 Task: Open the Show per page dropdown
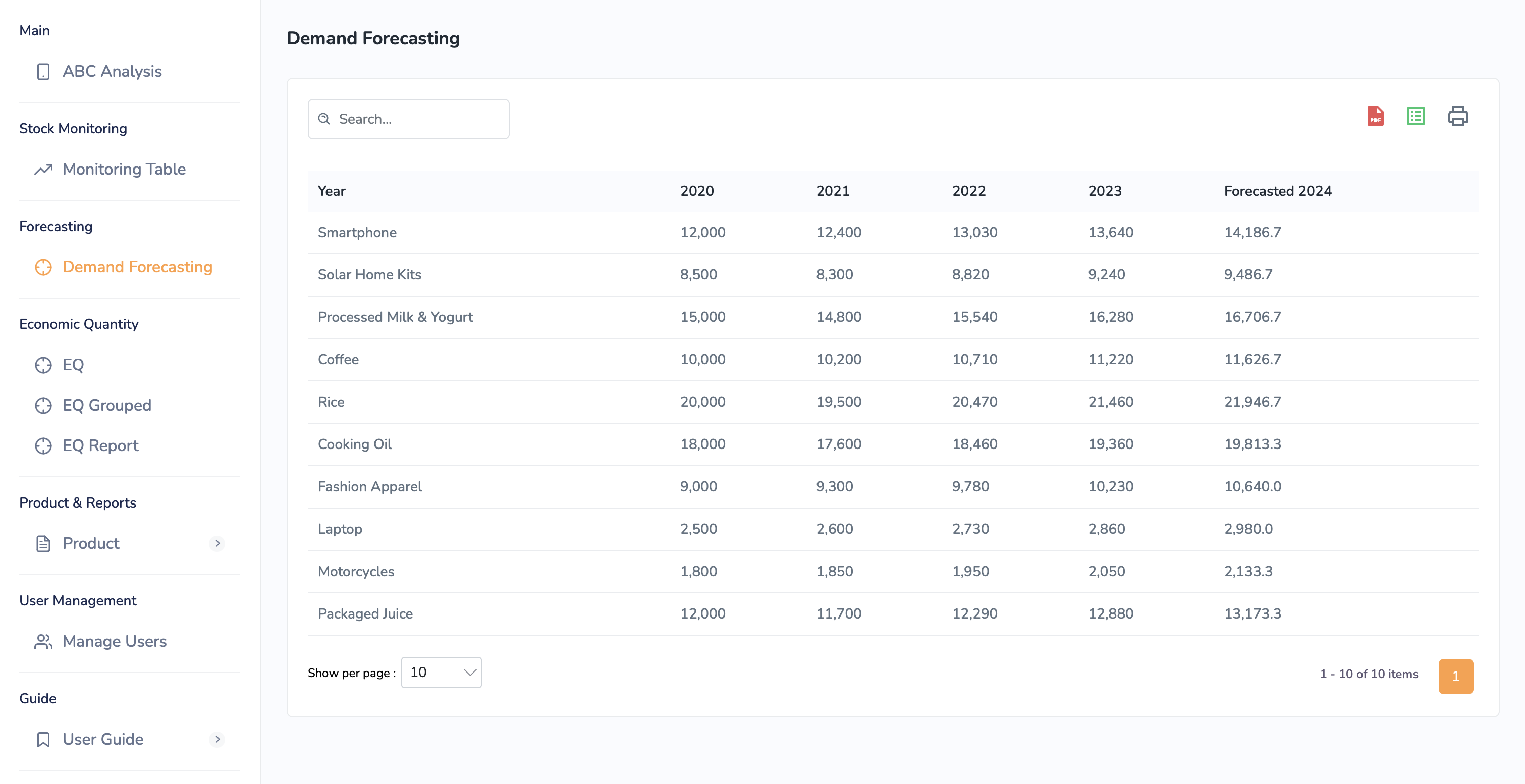[441, 672]
